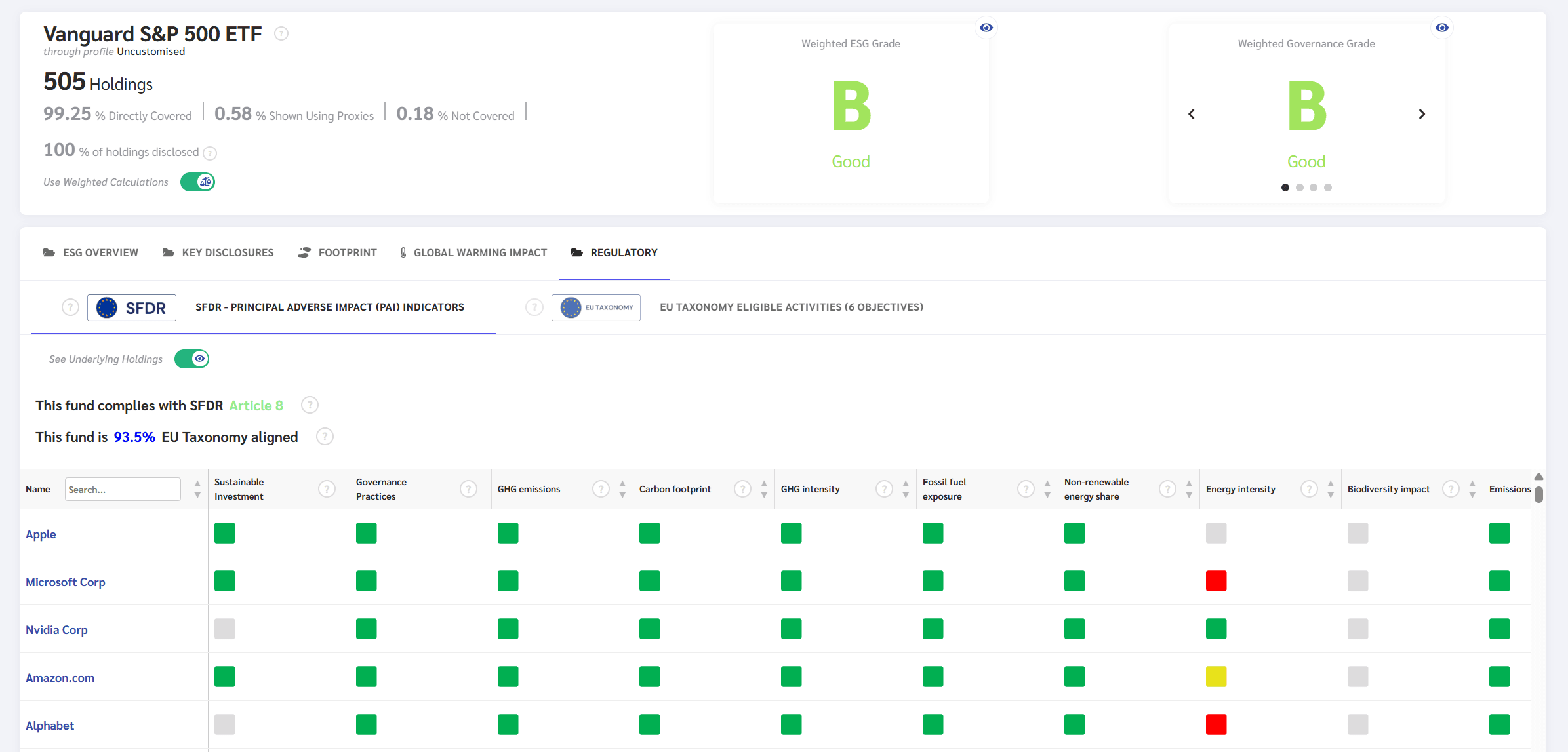Click Nvidia Corp grey Sustainable Investment swatch
Viewport: 1568px width, 752px height.
[x=225, y=629]
